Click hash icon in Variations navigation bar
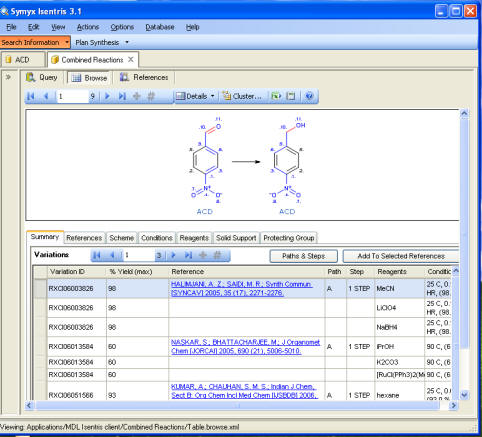Screen dimensions: 482x437 tap(217, 256)
